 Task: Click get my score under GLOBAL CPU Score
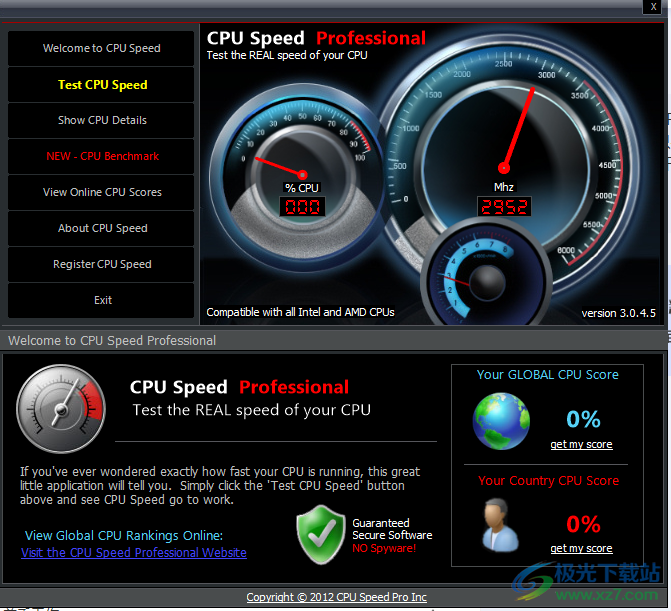(x=581, y=445)
